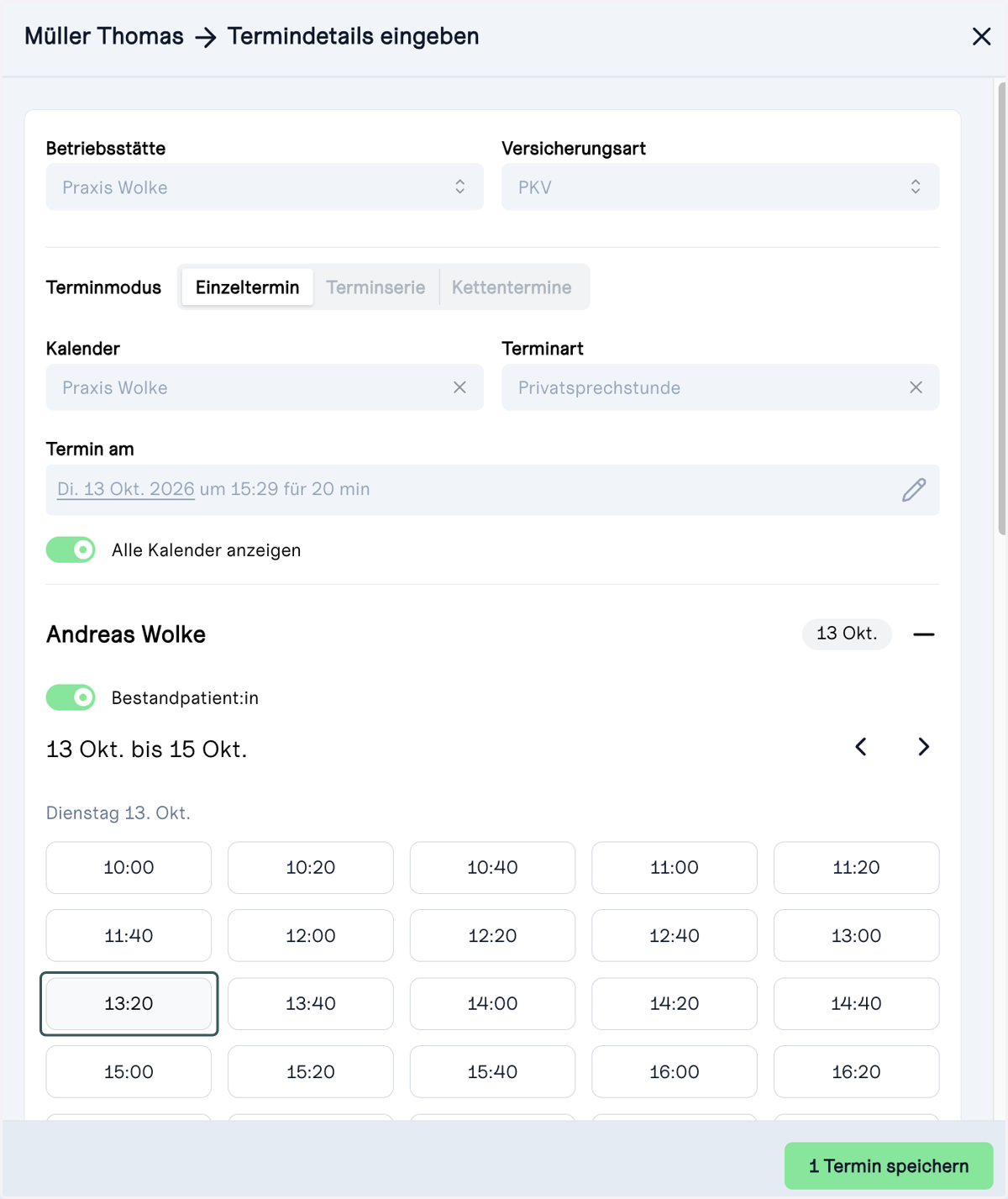
Task: Open the Versicherungsart PKV dropdown
Action: (720, 187)
